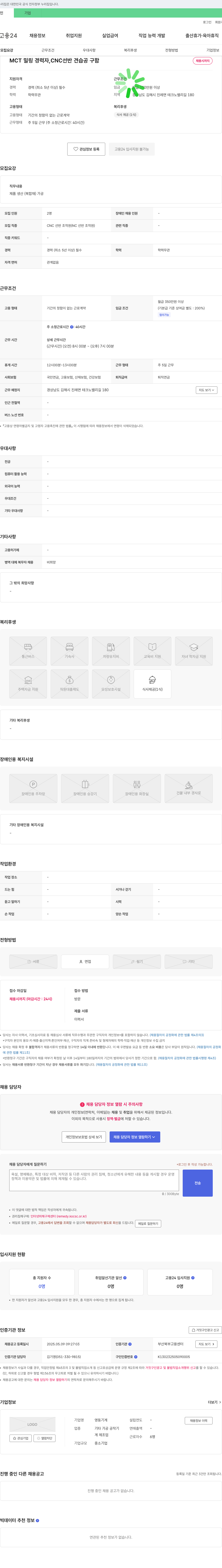Switch to the 복리후생 section tab

[130, 50]
